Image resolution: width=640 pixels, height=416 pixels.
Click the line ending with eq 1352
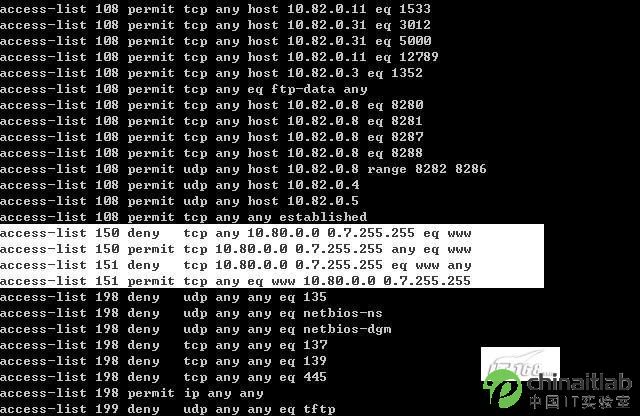211,73
